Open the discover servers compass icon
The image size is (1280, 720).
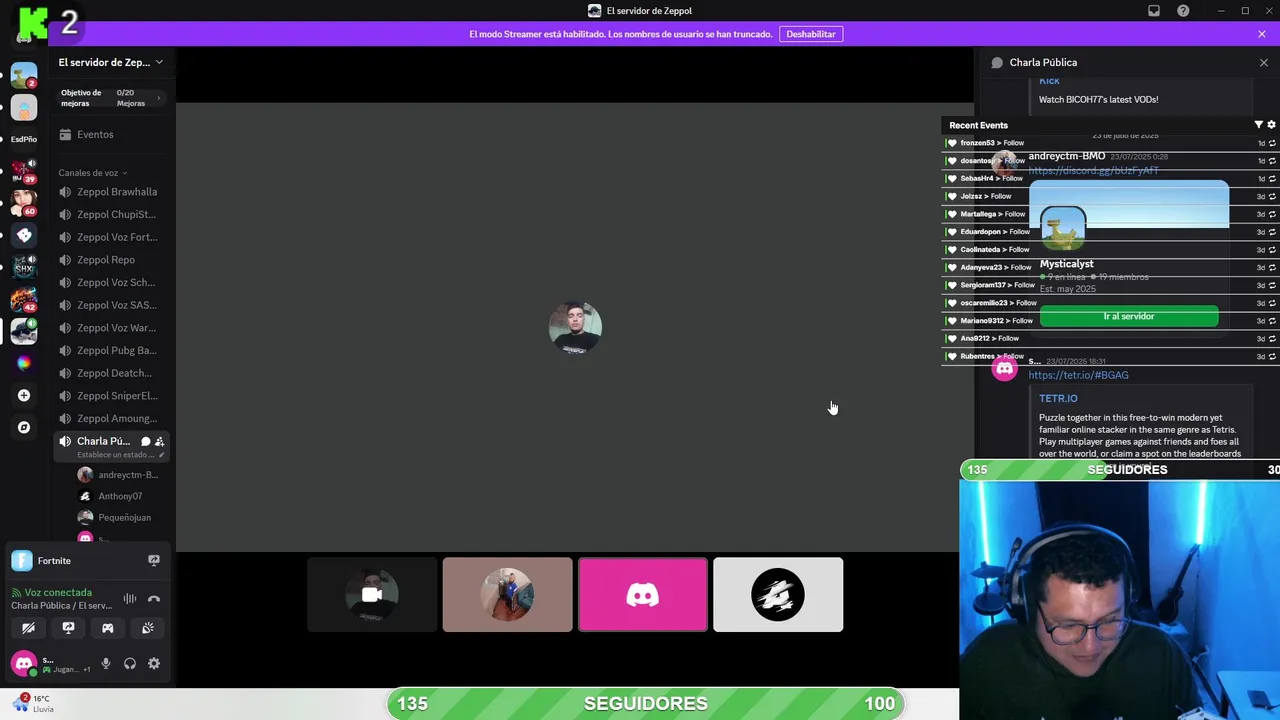(x=24, y=427)
